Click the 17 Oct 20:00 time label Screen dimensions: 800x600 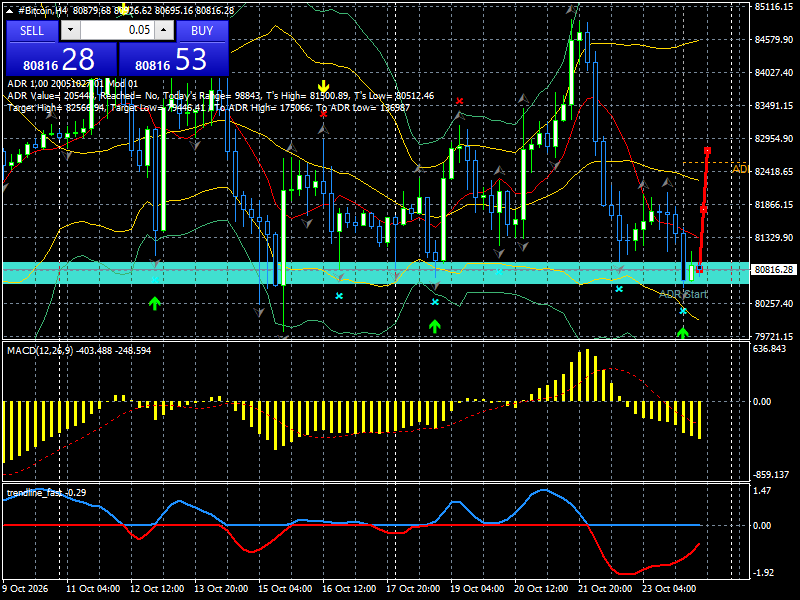click(x=413, y=589)
